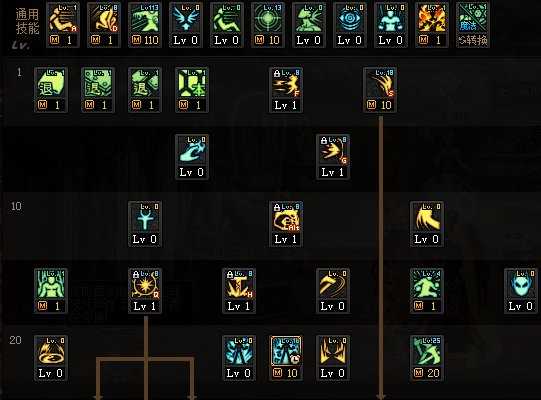Select the locked sun skill bound to Q
Viewport: 541px width, 400px height.
145,284
